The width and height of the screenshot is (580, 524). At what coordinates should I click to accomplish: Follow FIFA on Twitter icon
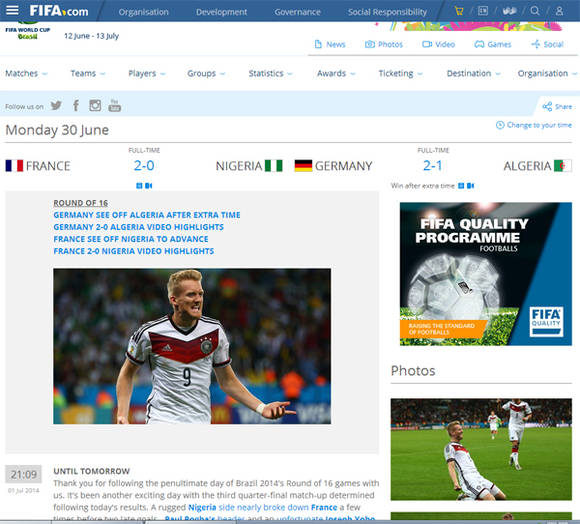point(56,106)
